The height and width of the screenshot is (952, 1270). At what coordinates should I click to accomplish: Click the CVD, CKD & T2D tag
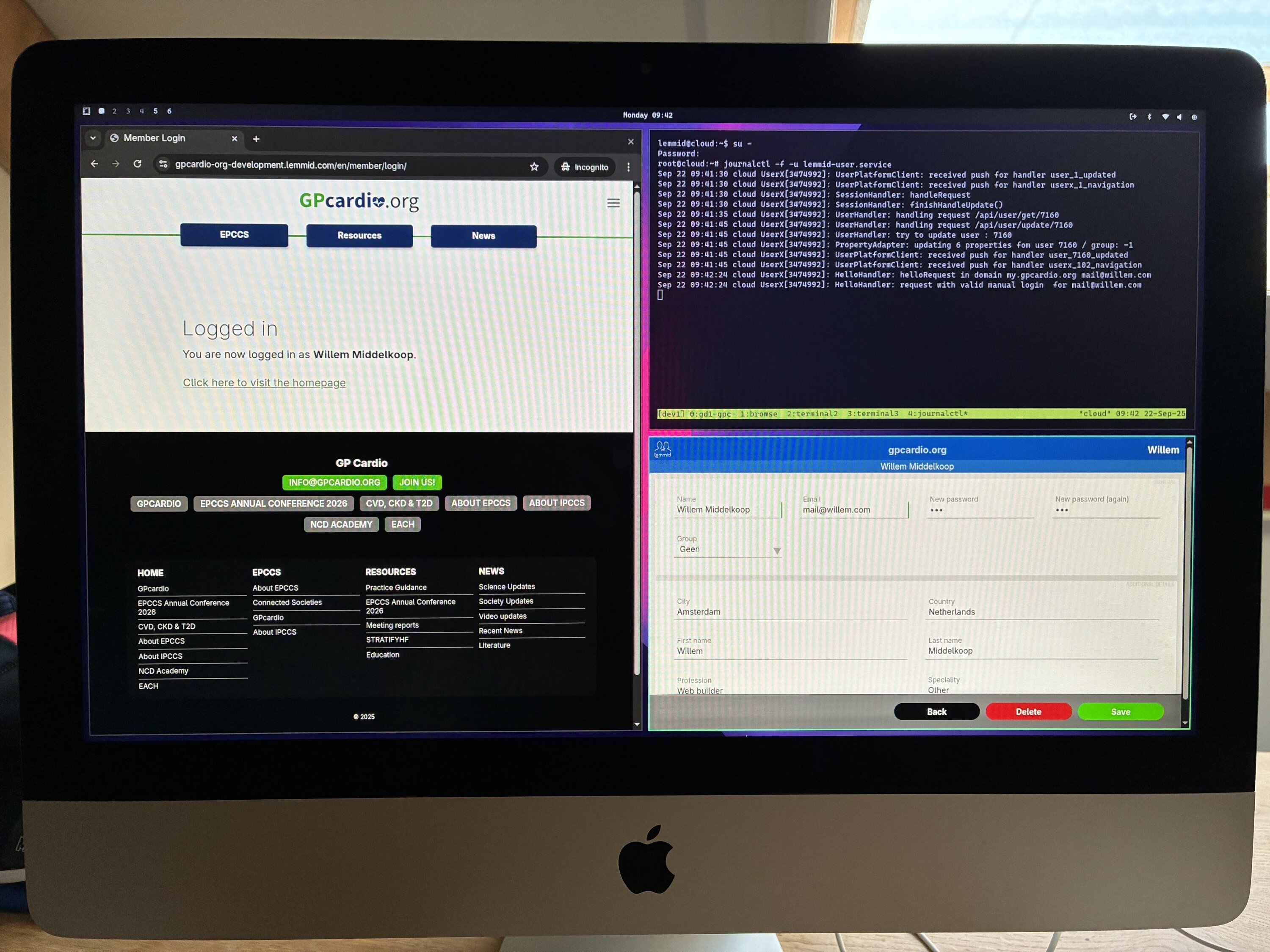coord(399,503)
